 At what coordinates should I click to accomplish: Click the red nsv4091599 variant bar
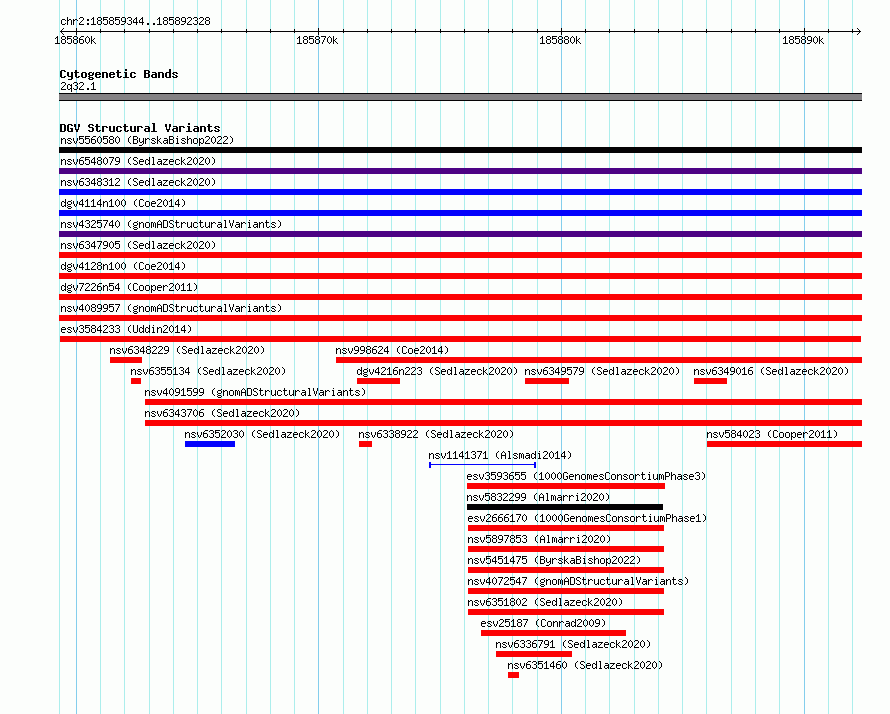[x=503, y=402]
